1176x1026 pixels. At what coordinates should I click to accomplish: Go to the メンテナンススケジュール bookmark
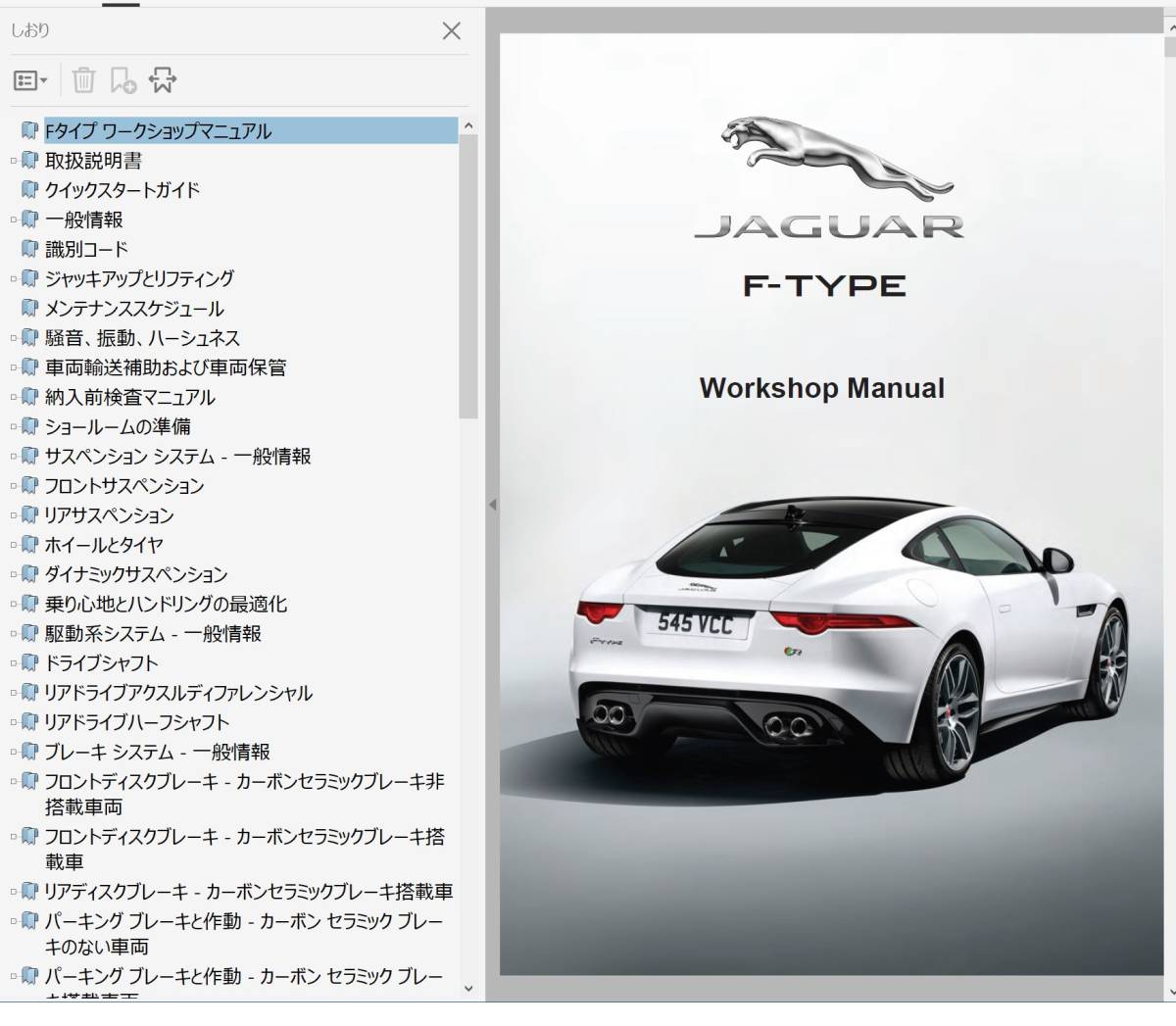tap(134, 309)
